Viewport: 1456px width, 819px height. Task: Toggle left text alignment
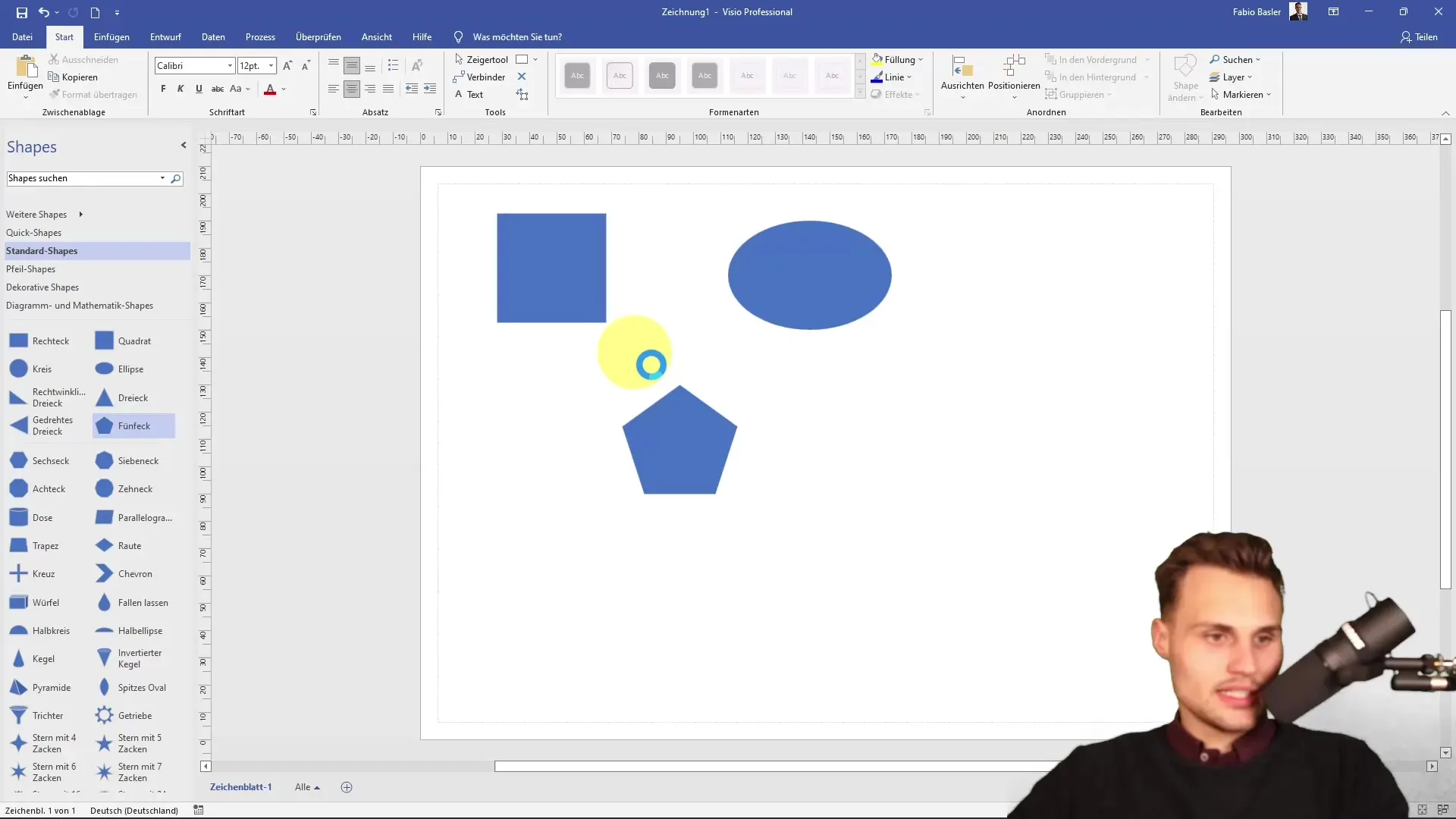(x=334, y=89)
